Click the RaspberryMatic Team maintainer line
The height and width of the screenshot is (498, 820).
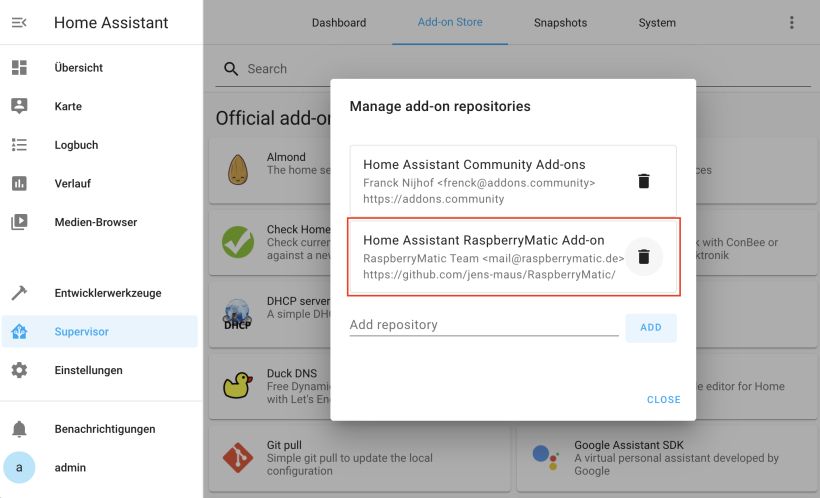[493, 258]
